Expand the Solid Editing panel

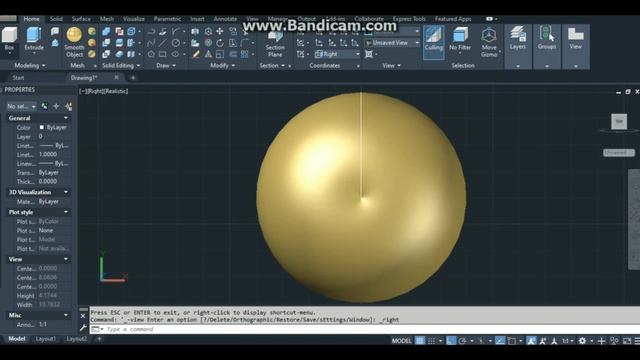(121, 65)
